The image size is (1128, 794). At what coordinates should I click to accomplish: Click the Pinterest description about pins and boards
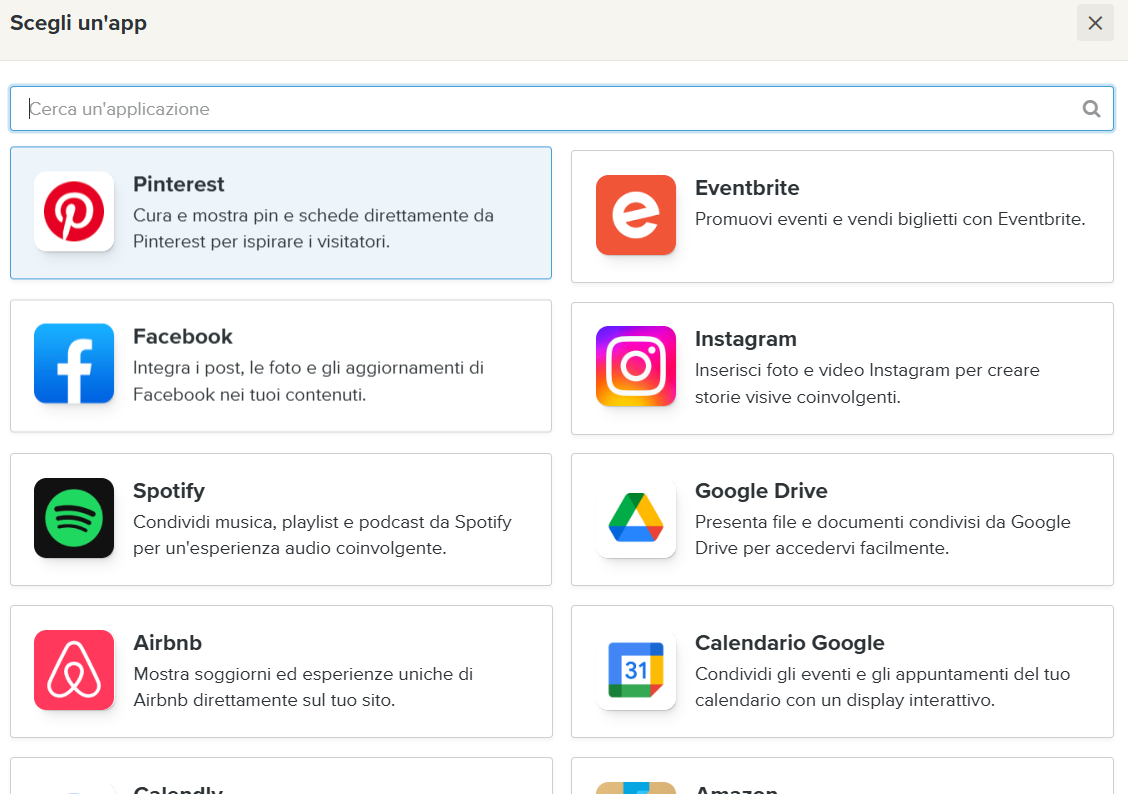pos(314,229)
